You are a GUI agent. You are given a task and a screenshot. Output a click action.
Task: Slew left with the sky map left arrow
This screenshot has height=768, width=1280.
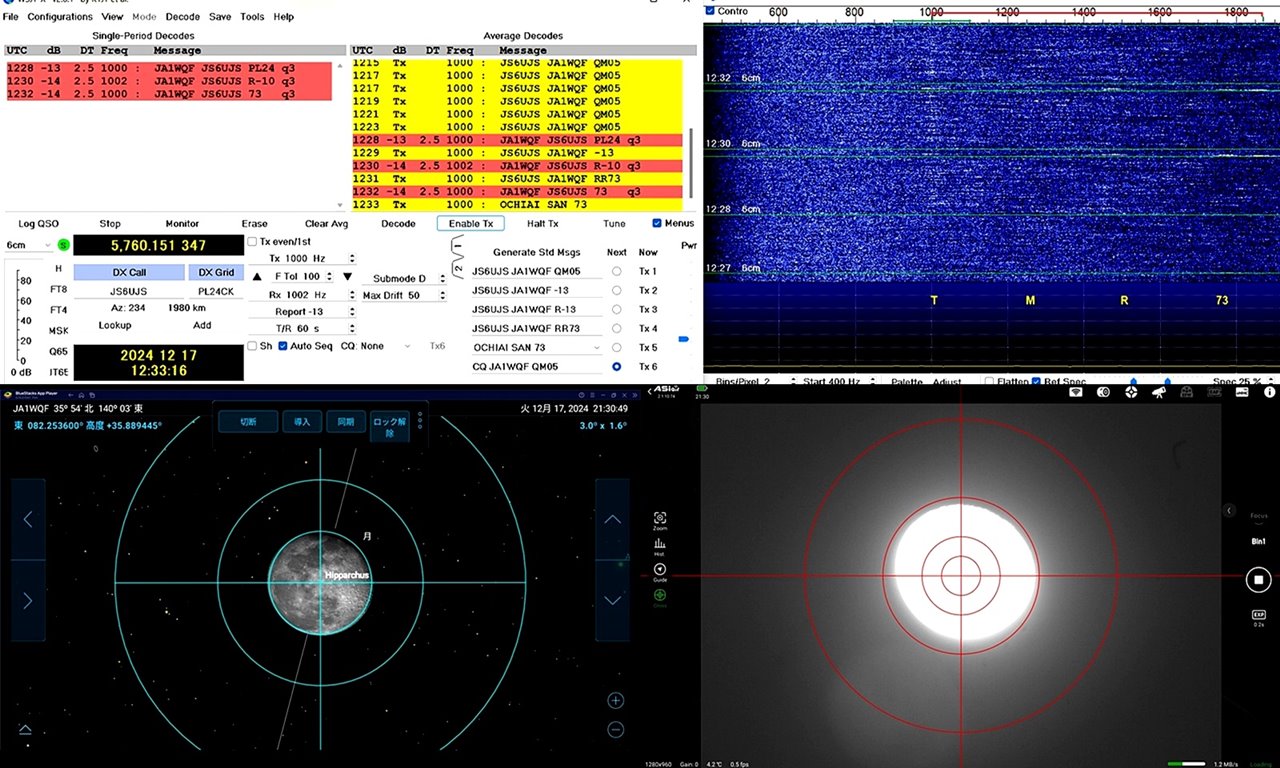[28, 519]
